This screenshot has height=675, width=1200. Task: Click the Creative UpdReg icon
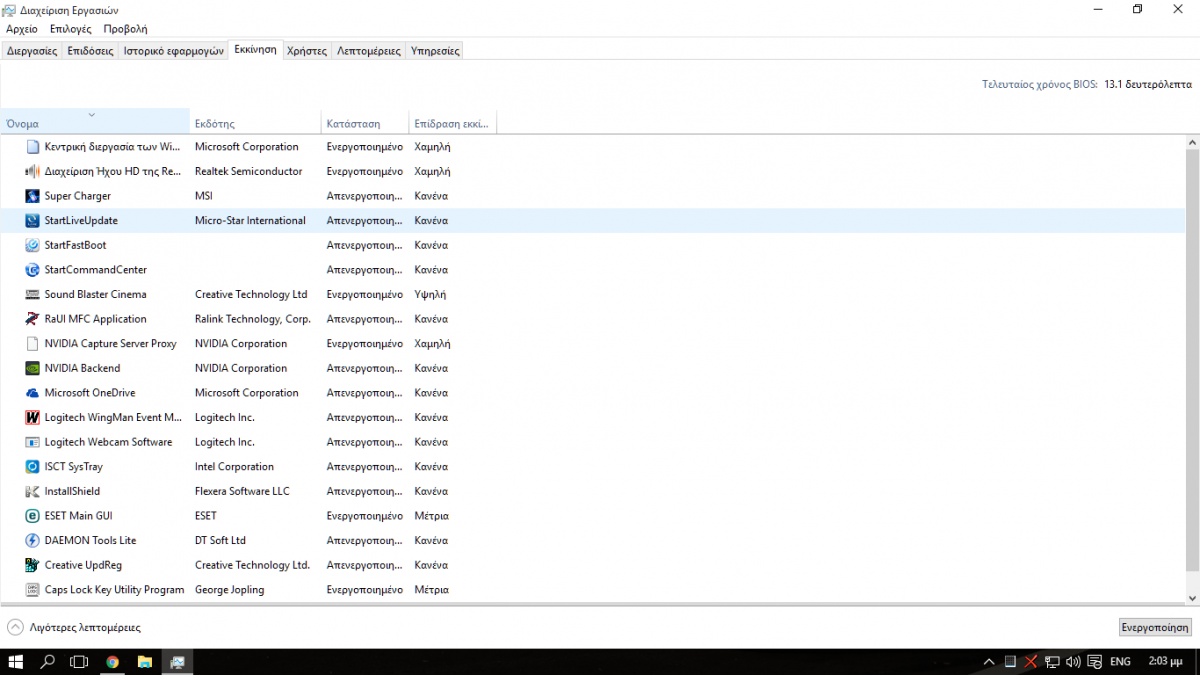[x=33, y=565]
